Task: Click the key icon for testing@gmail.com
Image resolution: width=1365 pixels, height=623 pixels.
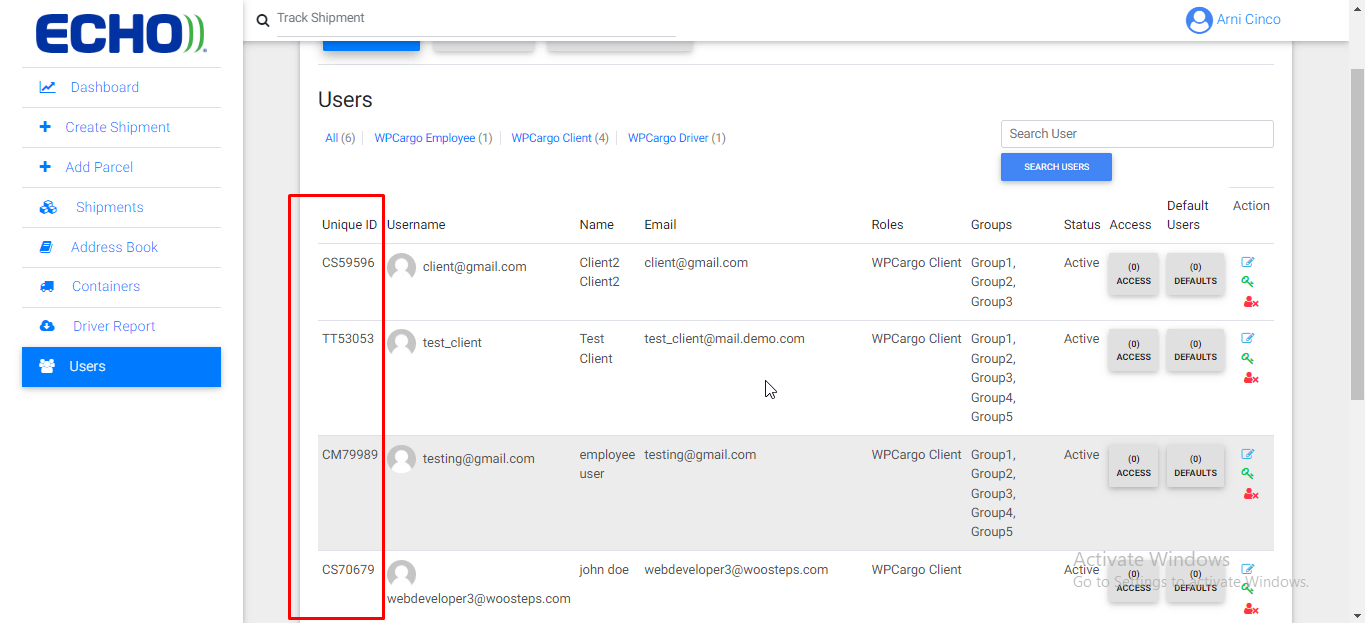Action: point(1248,474)
